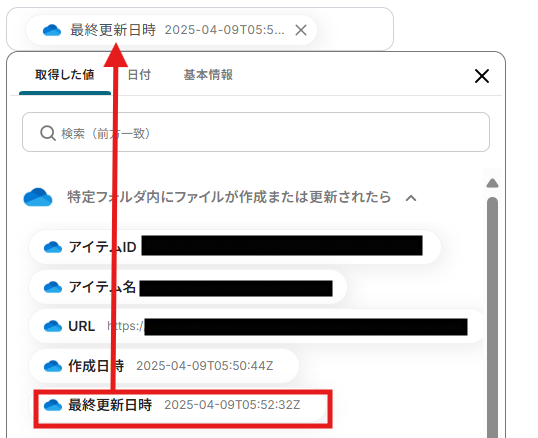Image resolution: width=538 pixels, height=438 pixels.
Task: Click the cloud icon on URL row
Action: 53,326
